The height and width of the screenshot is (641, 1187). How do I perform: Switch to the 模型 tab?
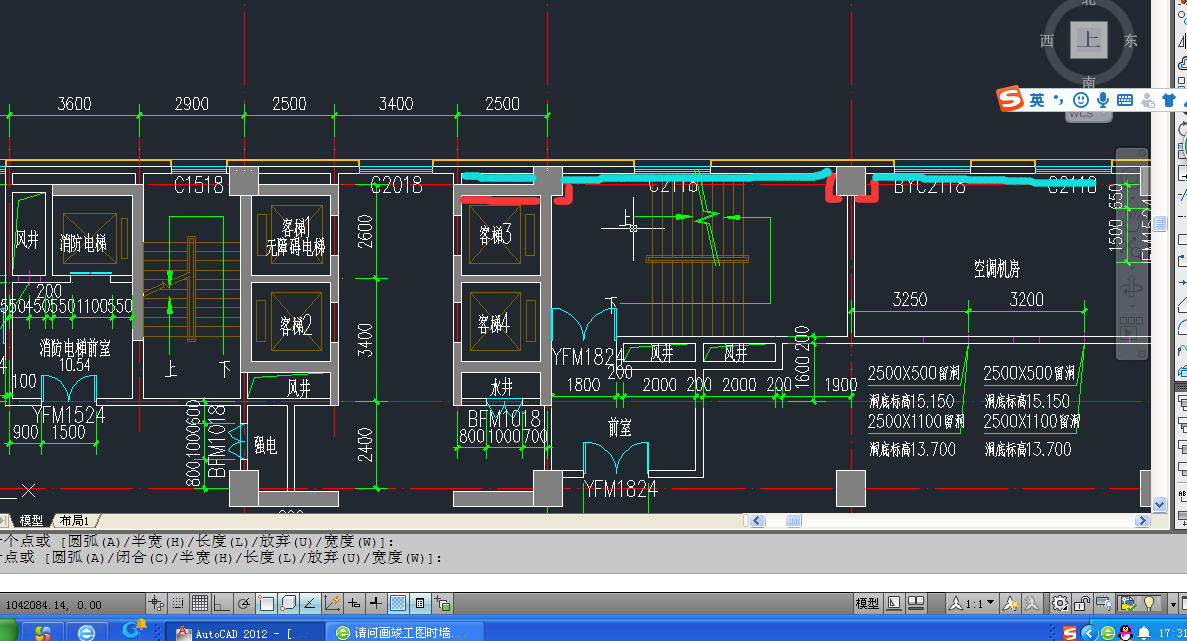click(x=31, y=521)
